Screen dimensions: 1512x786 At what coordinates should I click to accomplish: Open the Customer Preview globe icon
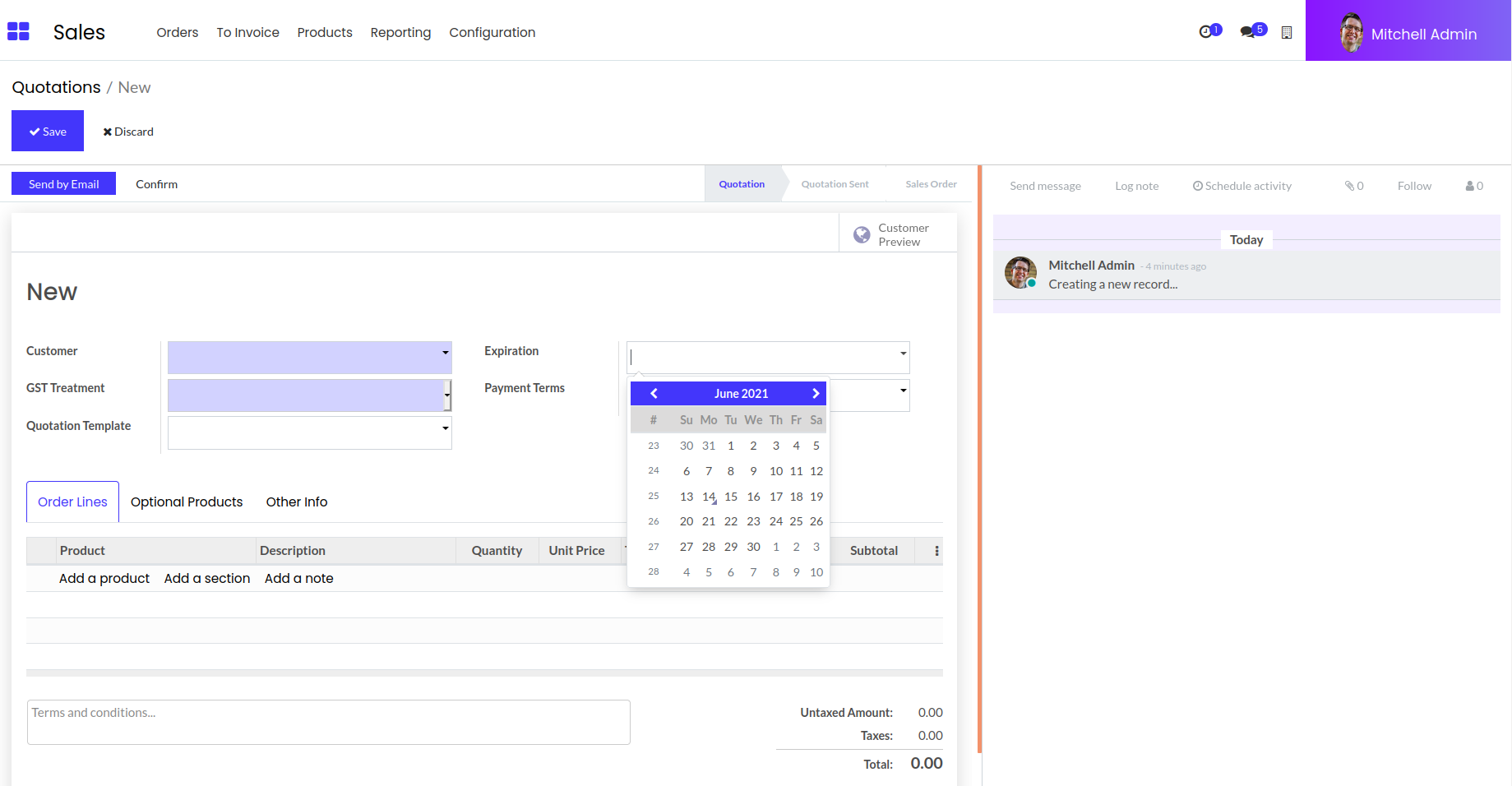[x=862, y=235]
